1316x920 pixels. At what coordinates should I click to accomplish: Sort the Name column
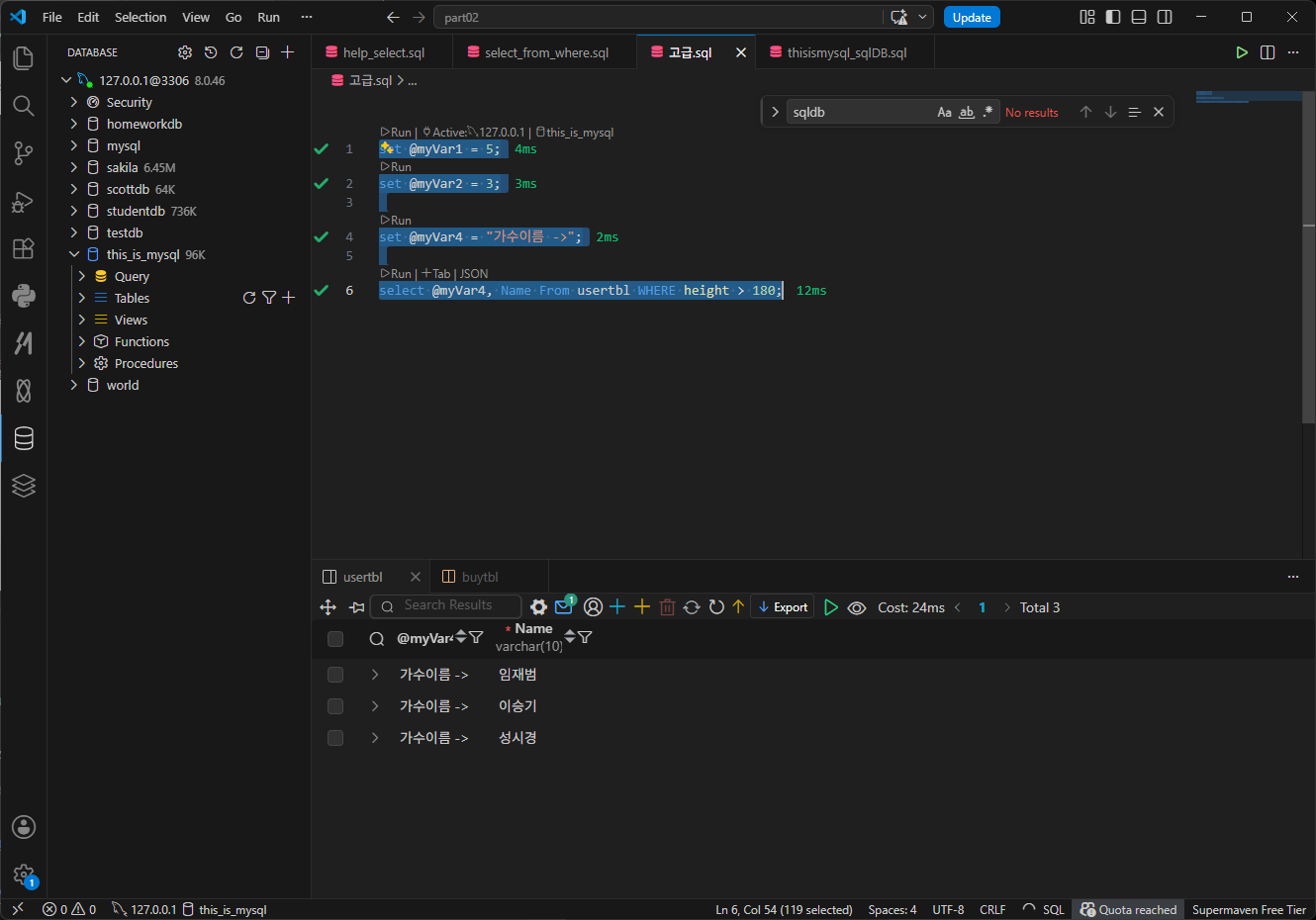(570, 635)
